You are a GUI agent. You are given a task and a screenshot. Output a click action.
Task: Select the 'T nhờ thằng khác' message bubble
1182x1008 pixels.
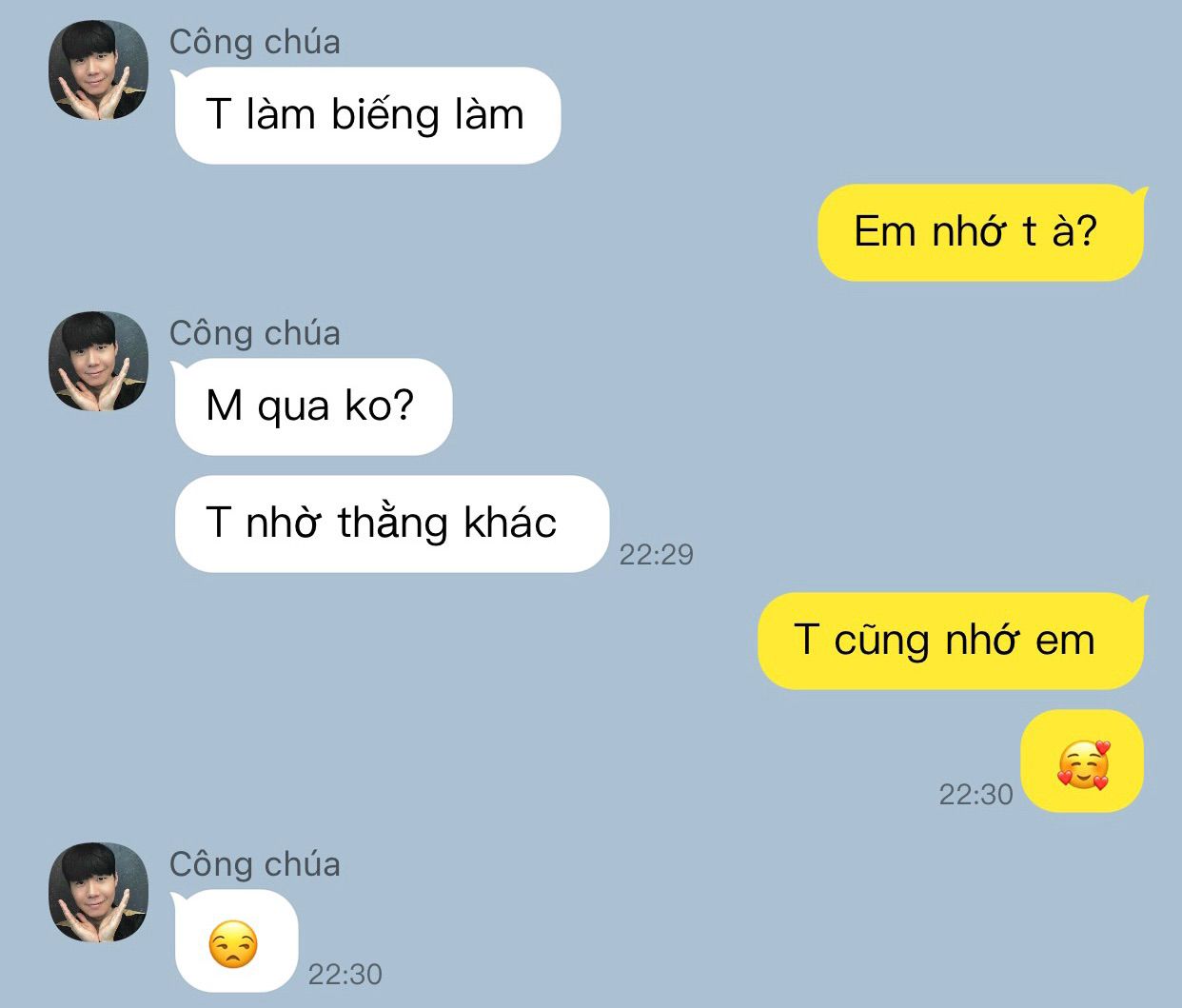pyautogui.click(x=391, y=524)
